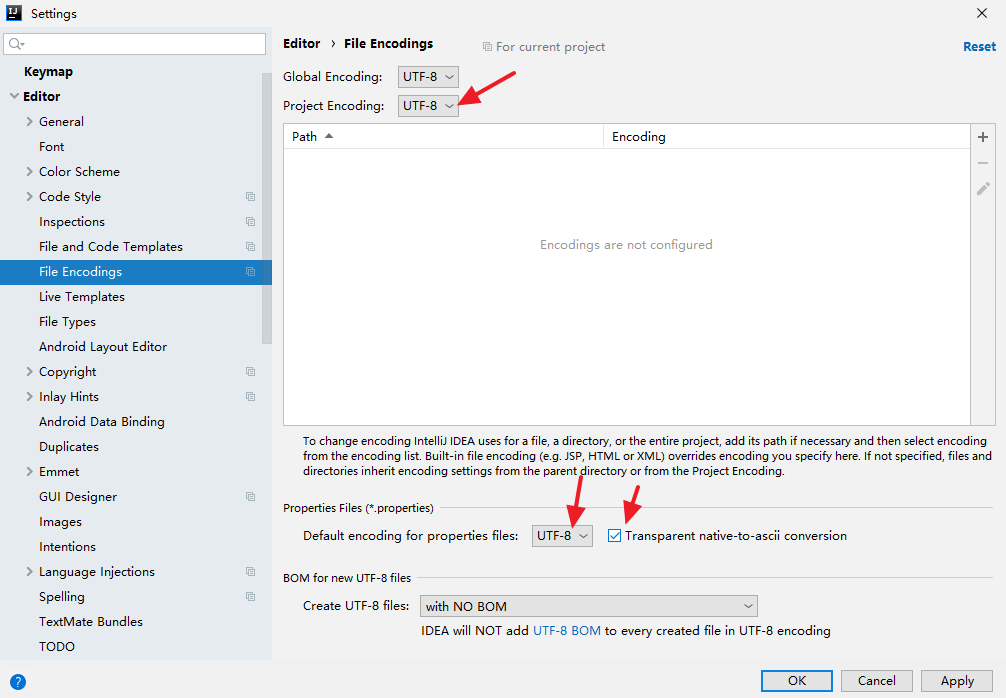Screen dimensions: 1006x698
Task: Expand the Code Style node
Action: [29, 196]
